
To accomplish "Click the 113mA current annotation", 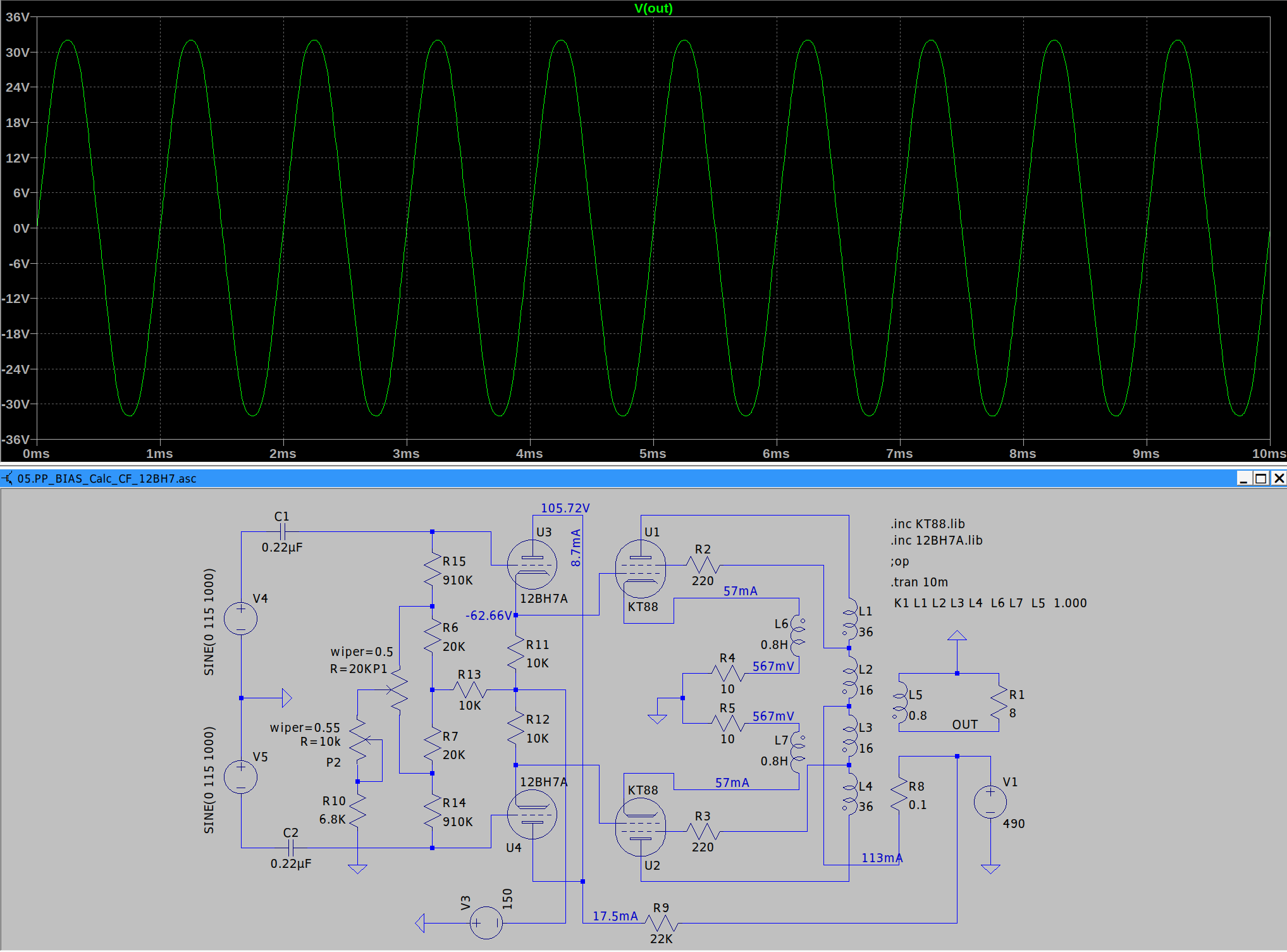I will click(x=882, y=858).
